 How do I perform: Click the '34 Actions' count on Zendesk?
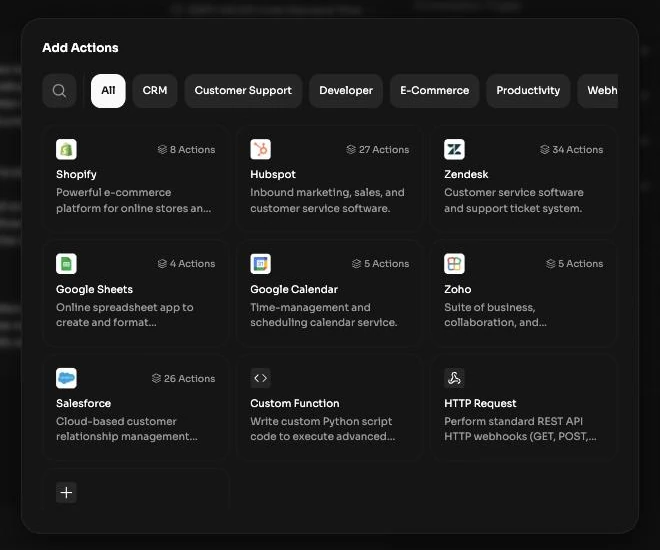point(578,149)
